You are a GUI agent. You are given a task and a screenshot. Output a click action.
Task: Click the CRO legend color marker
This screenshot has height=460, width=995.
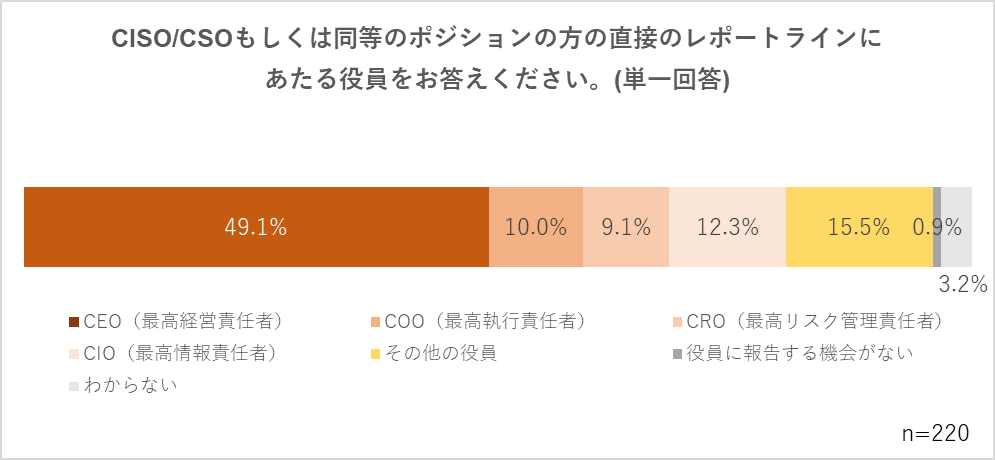tap(678, 322)
